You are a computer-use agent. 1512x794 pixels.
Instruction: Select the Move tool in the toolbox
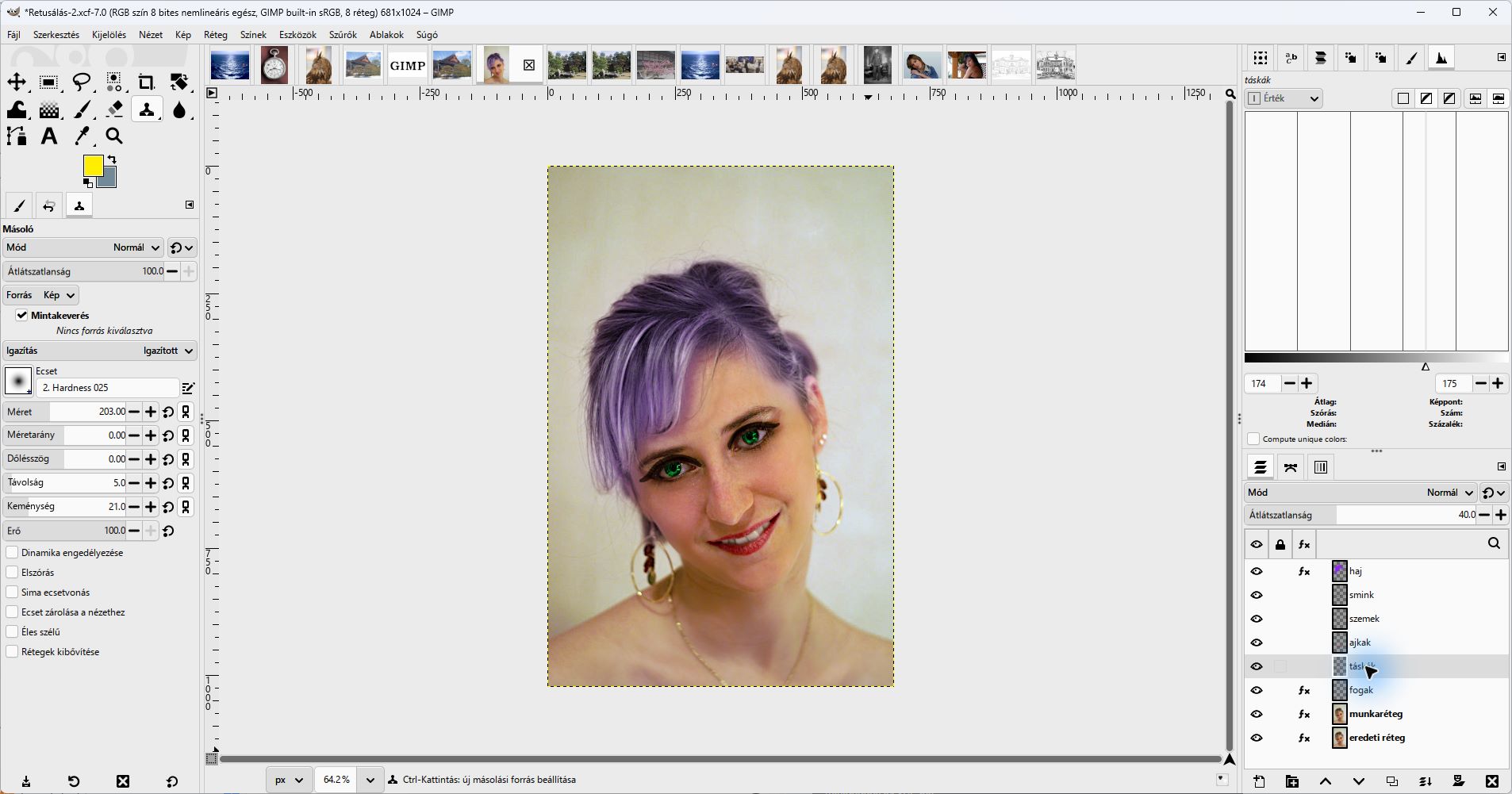(17, 82)
